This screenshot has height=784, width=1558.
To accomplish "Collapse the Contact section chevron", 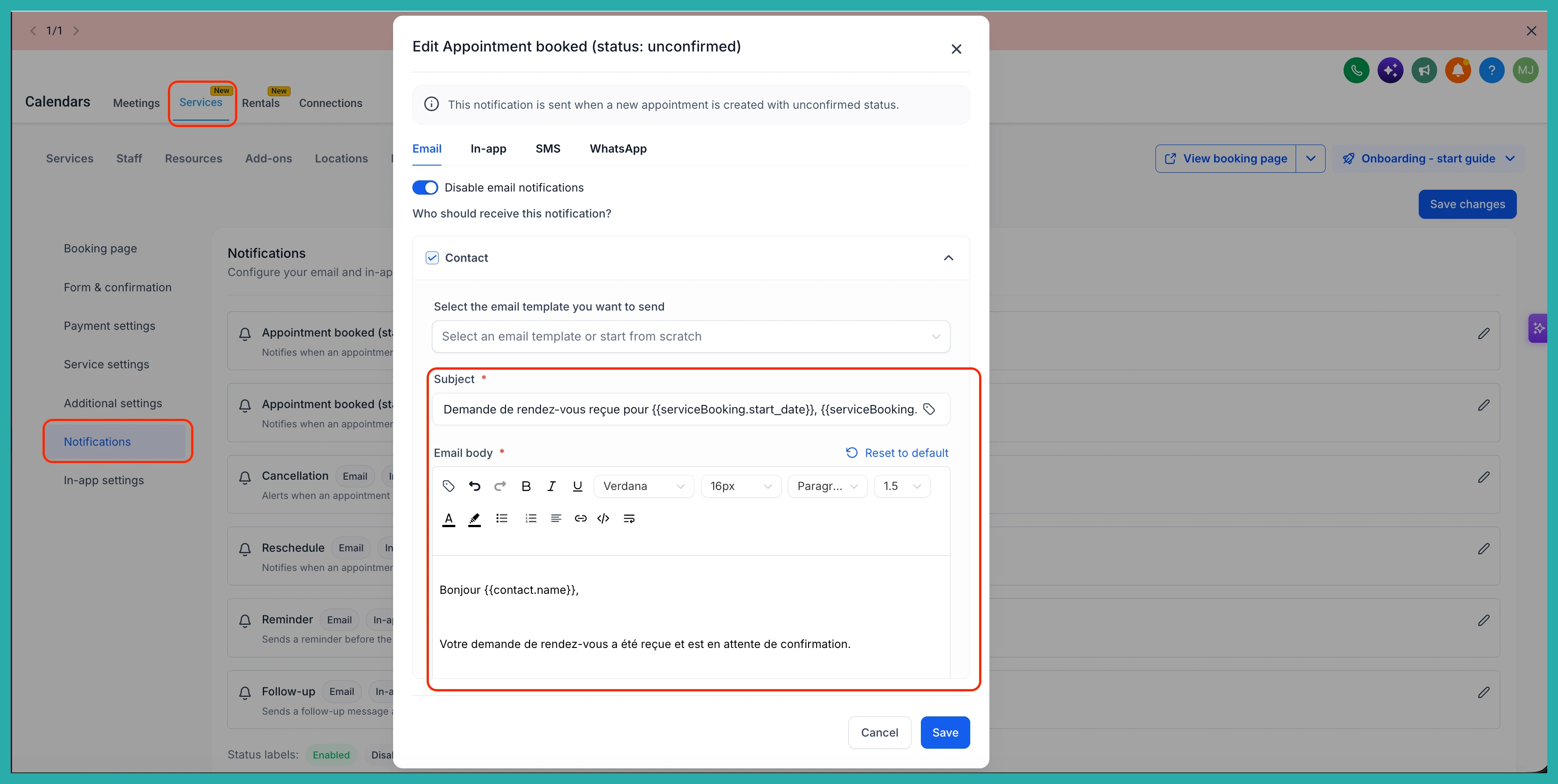I will (948, 258).
